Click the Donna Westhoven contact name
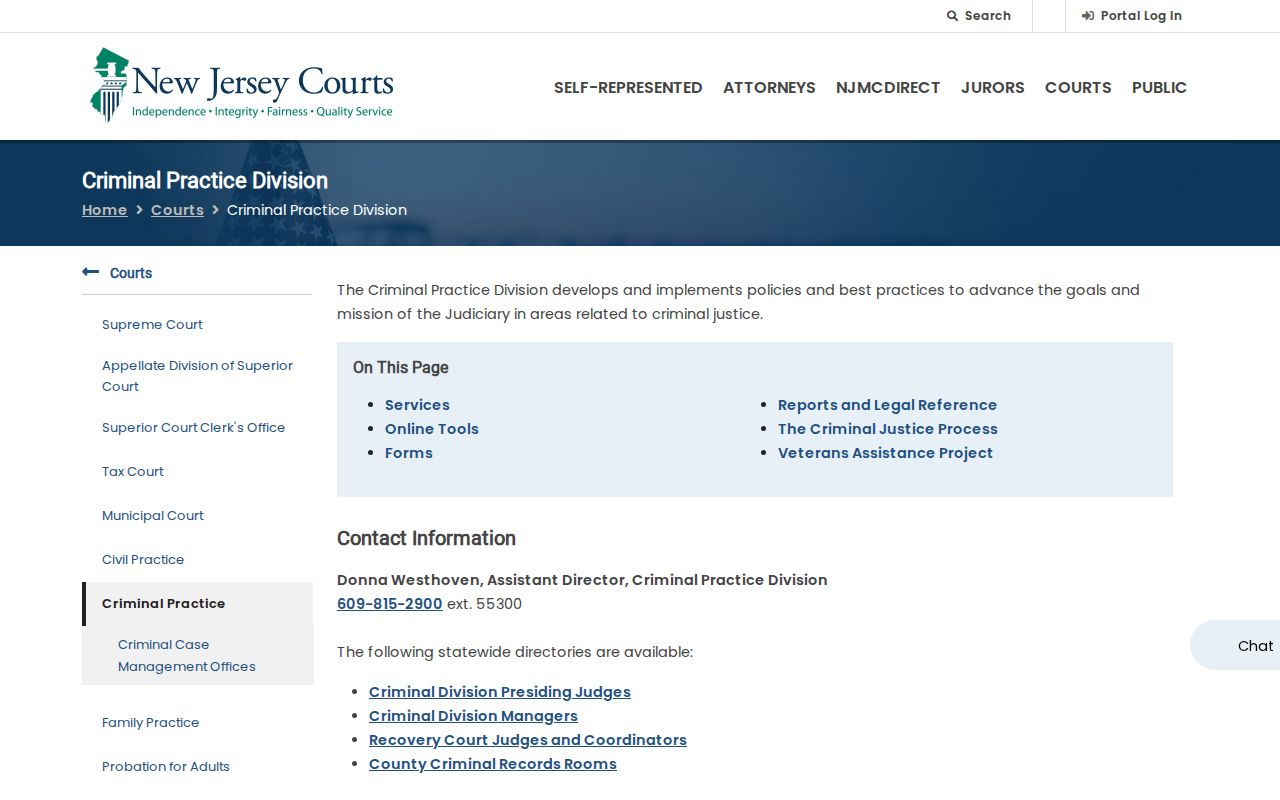This screenshot has width=1280, height=800. tap(410, 580)
